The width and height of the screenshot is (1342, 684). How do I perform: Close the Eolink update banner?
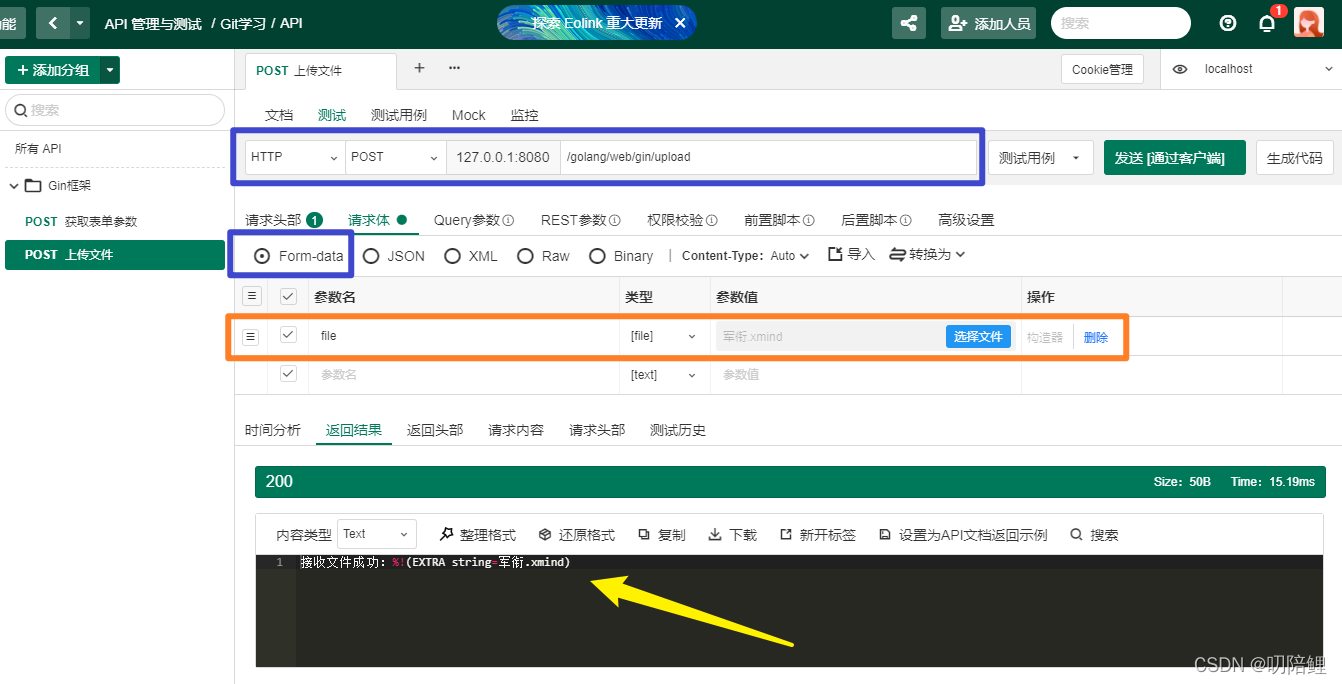coord(680,23)
